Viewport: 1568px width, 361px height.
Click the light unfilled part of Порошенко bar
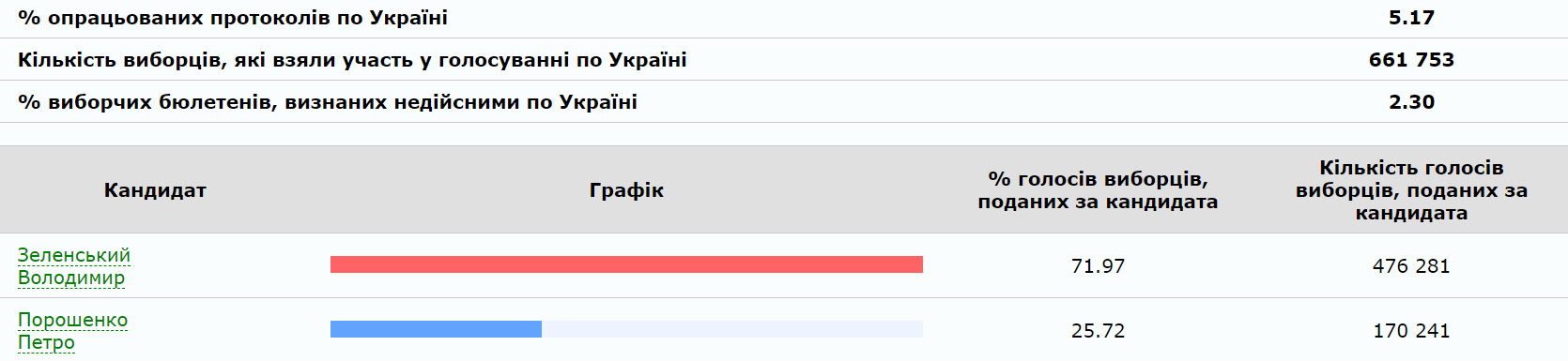[x=732, y=329]
